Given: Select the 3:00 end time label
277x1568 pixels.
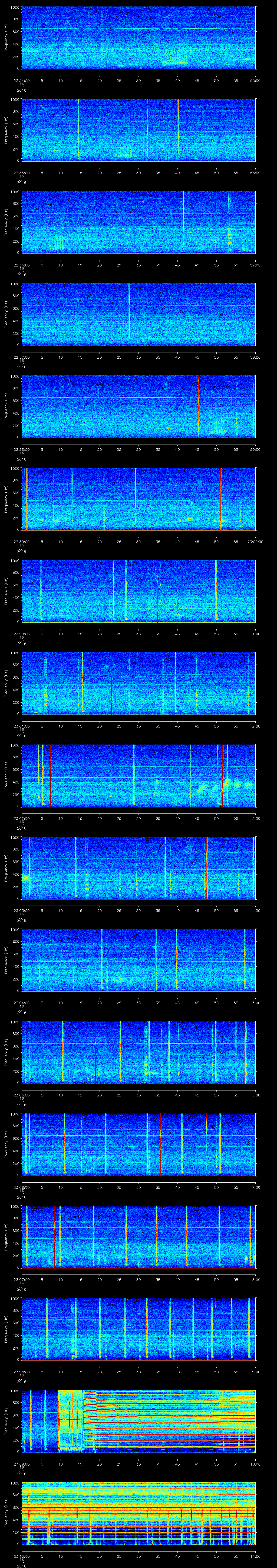Looking at the screenshot, I should [x=256, y=818].
